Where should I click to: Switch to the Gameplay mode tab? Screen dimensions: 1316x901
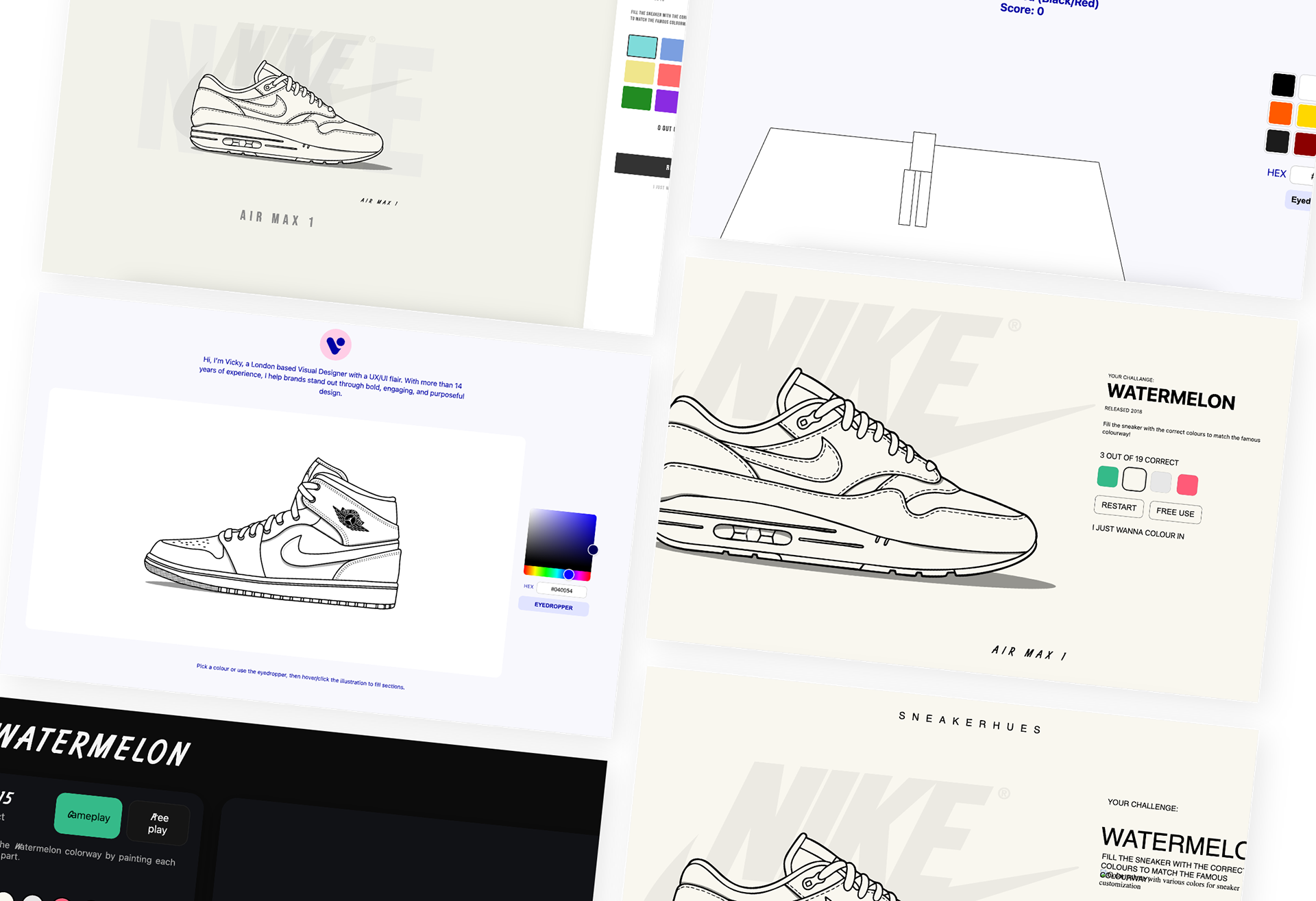pos(88,816)
